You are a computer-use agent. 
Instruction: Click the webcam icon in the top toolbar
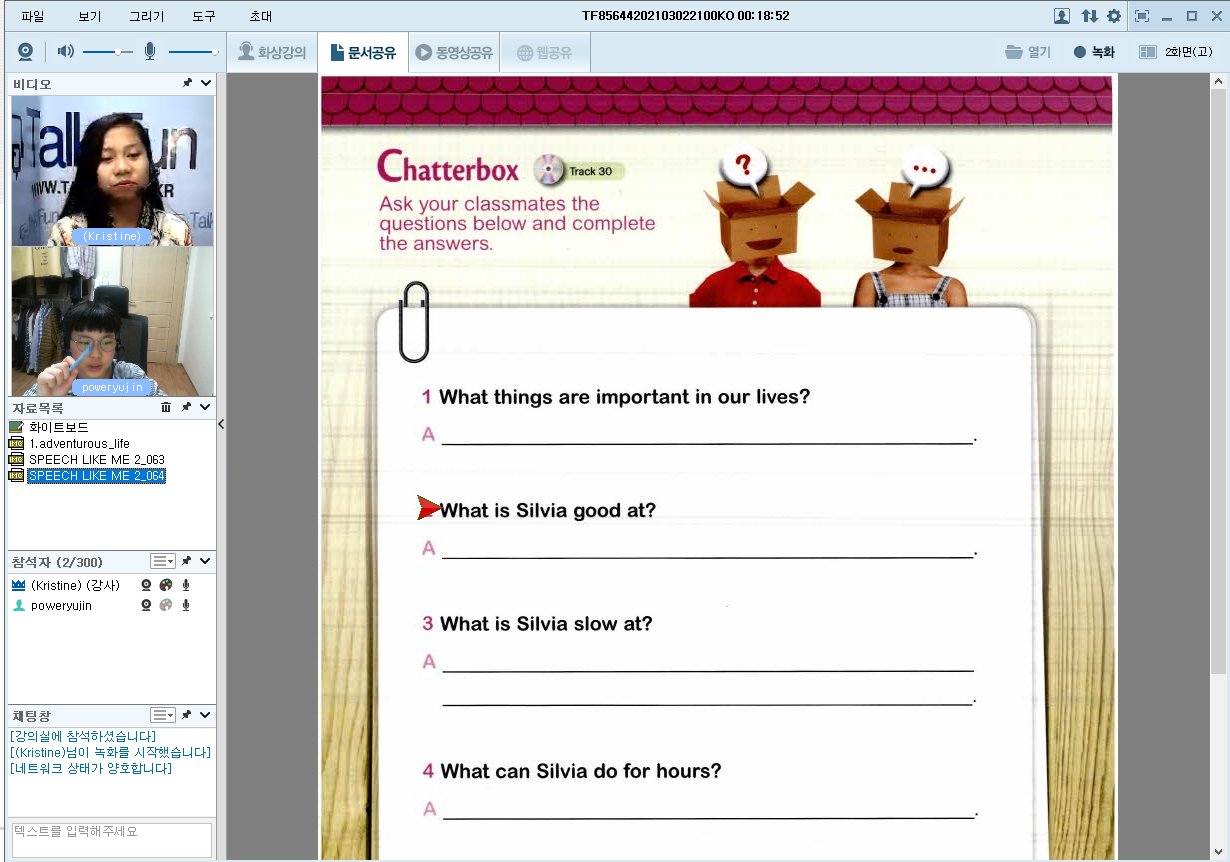point(25,52)
